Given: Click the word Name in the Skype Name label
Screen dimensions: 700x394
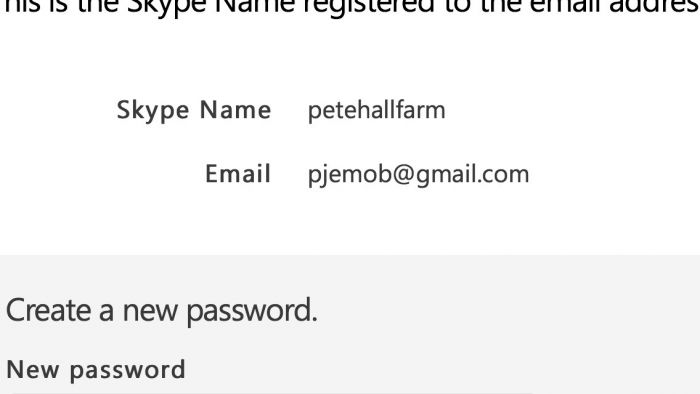Looking at the screenshot, I should click(x=235, y=110).
